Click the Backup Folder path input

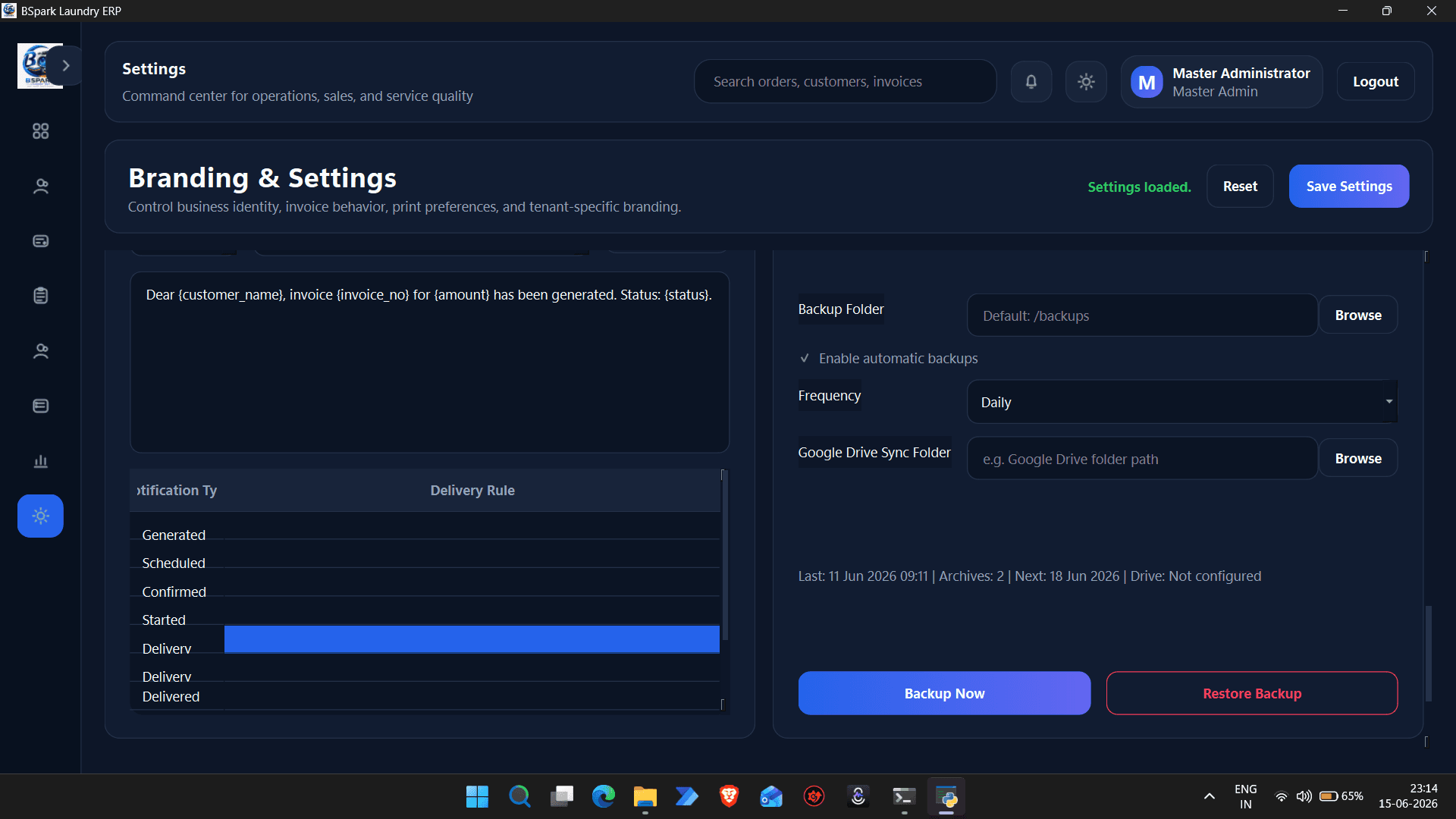[x=1142, y=315]
